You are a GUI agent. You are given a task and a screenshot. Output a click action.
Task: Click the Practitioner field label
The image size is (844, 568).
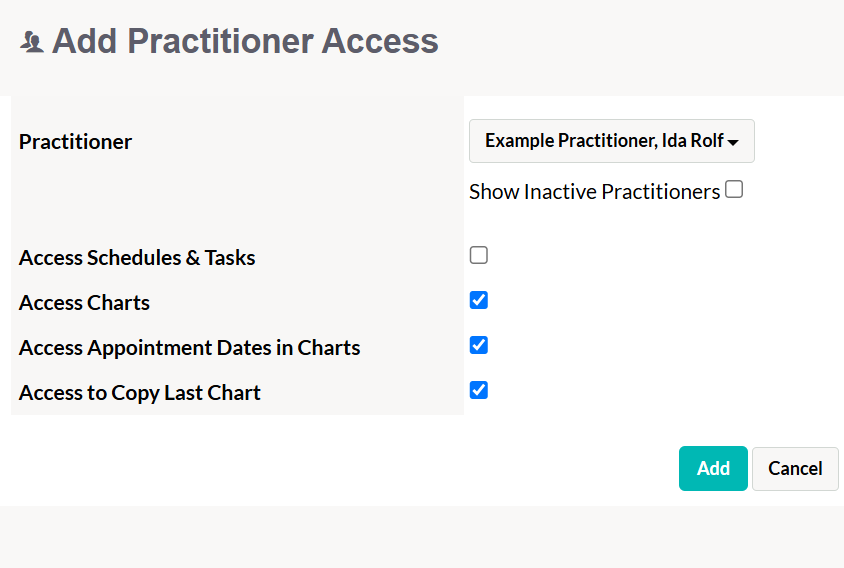pyautogui.click(x=75, y=142)
